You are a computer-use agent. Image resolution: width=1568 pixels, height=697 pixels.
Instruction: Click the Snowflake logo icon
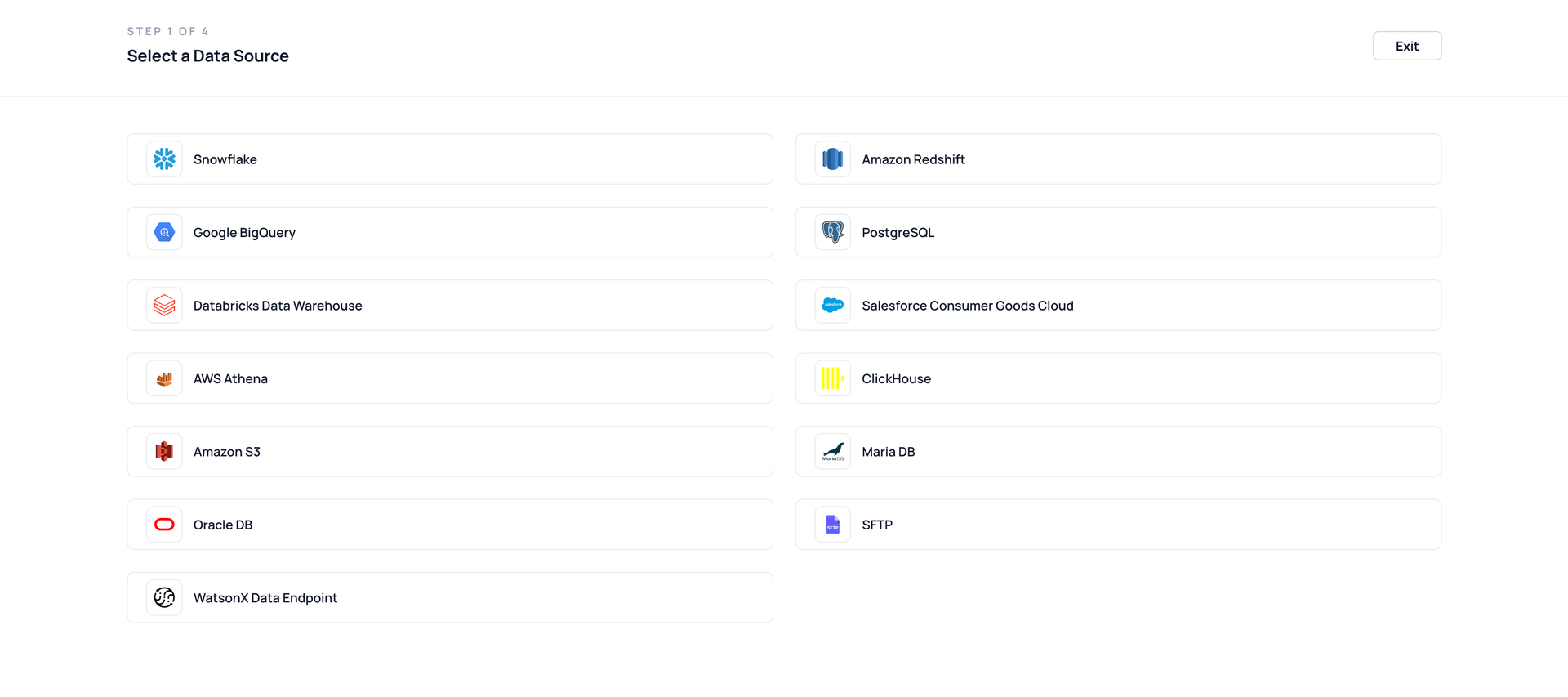tap(164, 159)
